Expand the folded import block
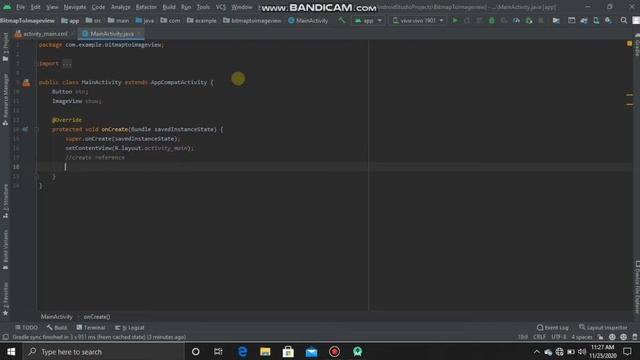This screenshot has width=640, height=360. click(x=67, y=64)
